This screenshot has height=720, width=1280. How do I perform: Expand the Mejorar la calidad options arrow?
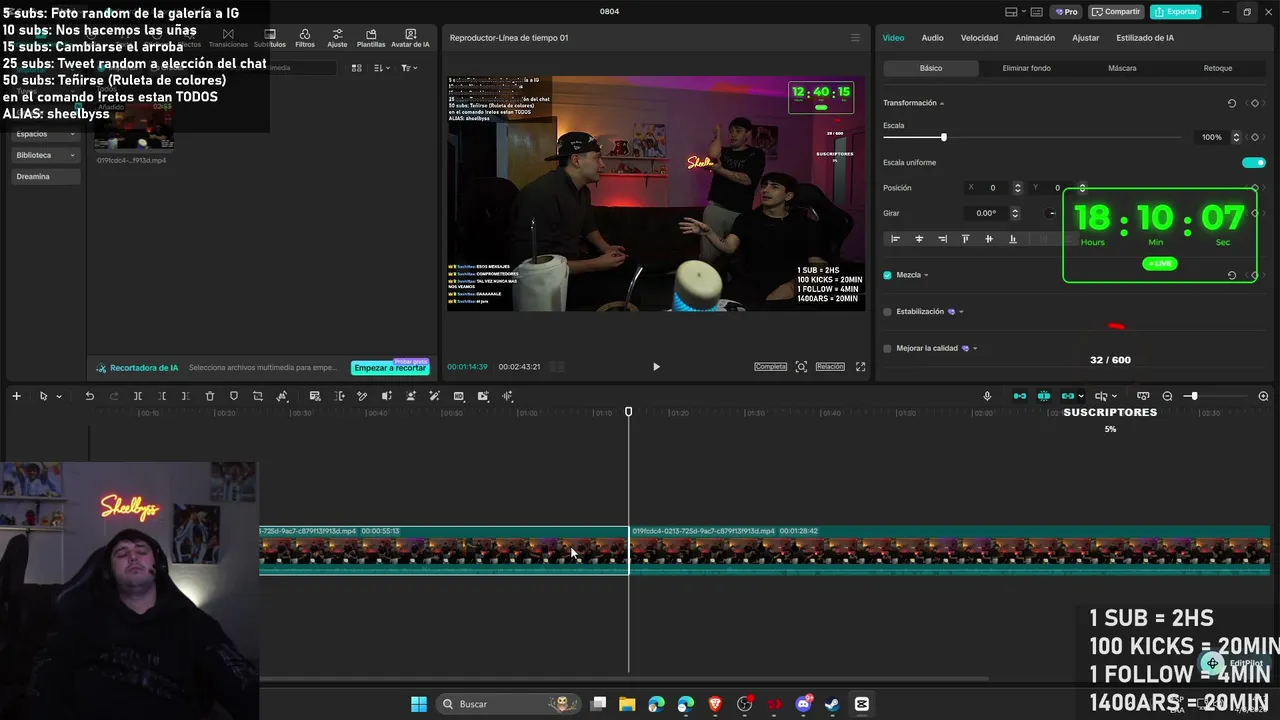(x=975, y=349)
